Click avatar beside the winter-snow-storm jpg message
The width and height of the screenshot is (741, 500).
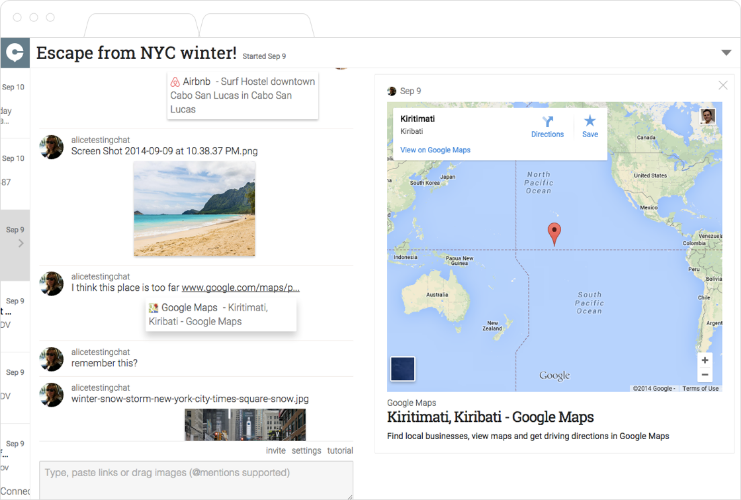point(52,395)
